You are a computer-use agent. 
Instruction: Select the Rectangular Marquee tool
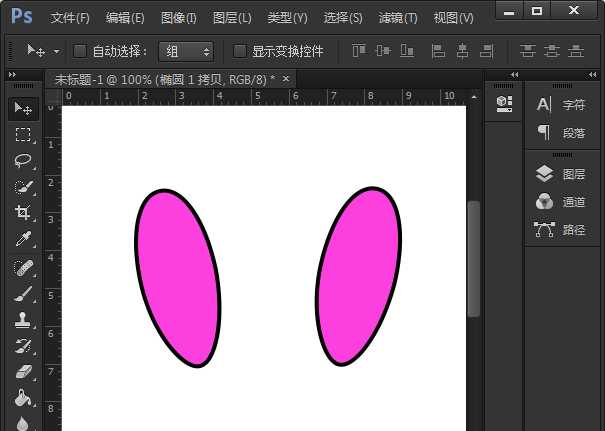(x=23, y=134)
